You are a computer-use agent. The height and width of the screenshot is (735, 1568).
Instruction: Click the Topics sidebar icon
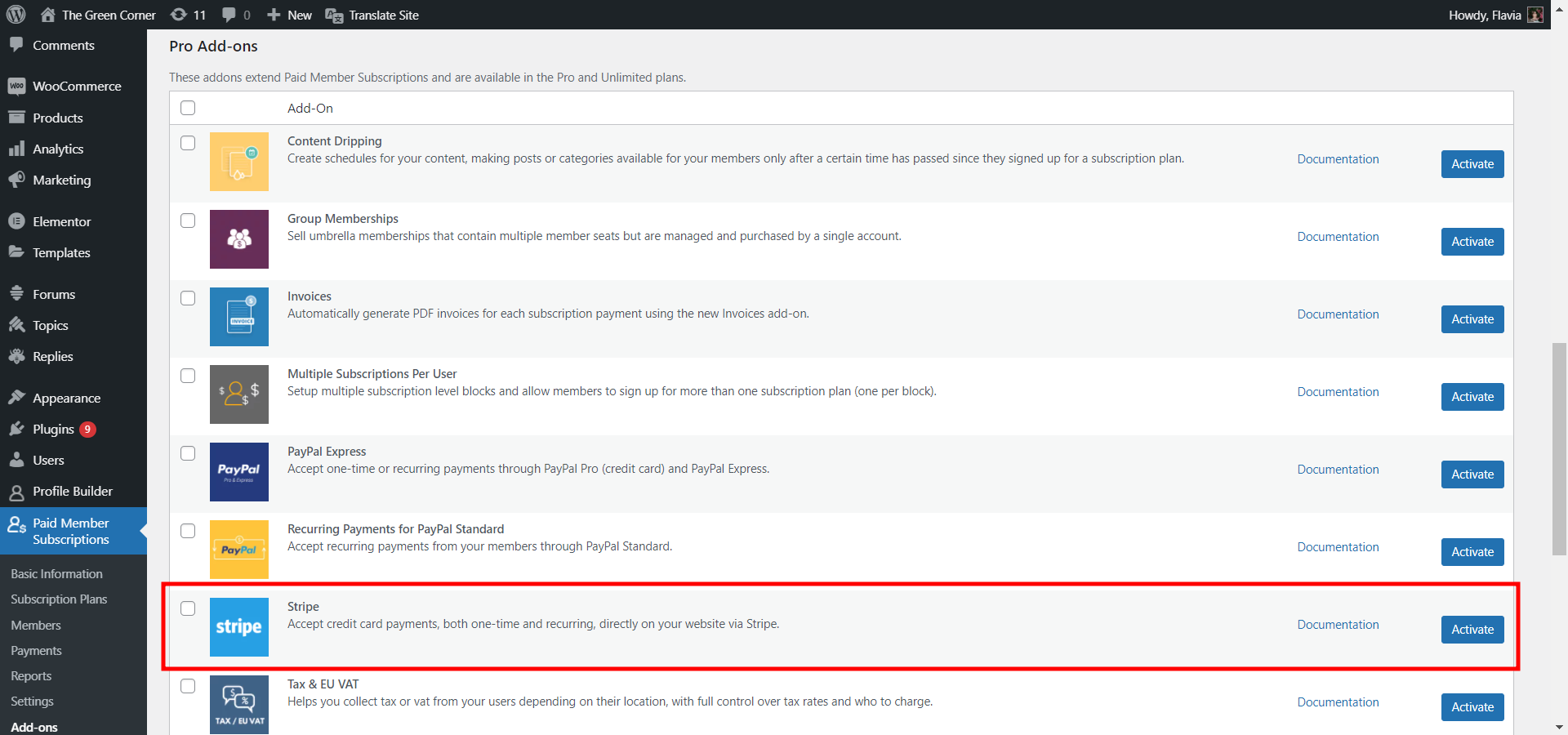coord(16,325)
